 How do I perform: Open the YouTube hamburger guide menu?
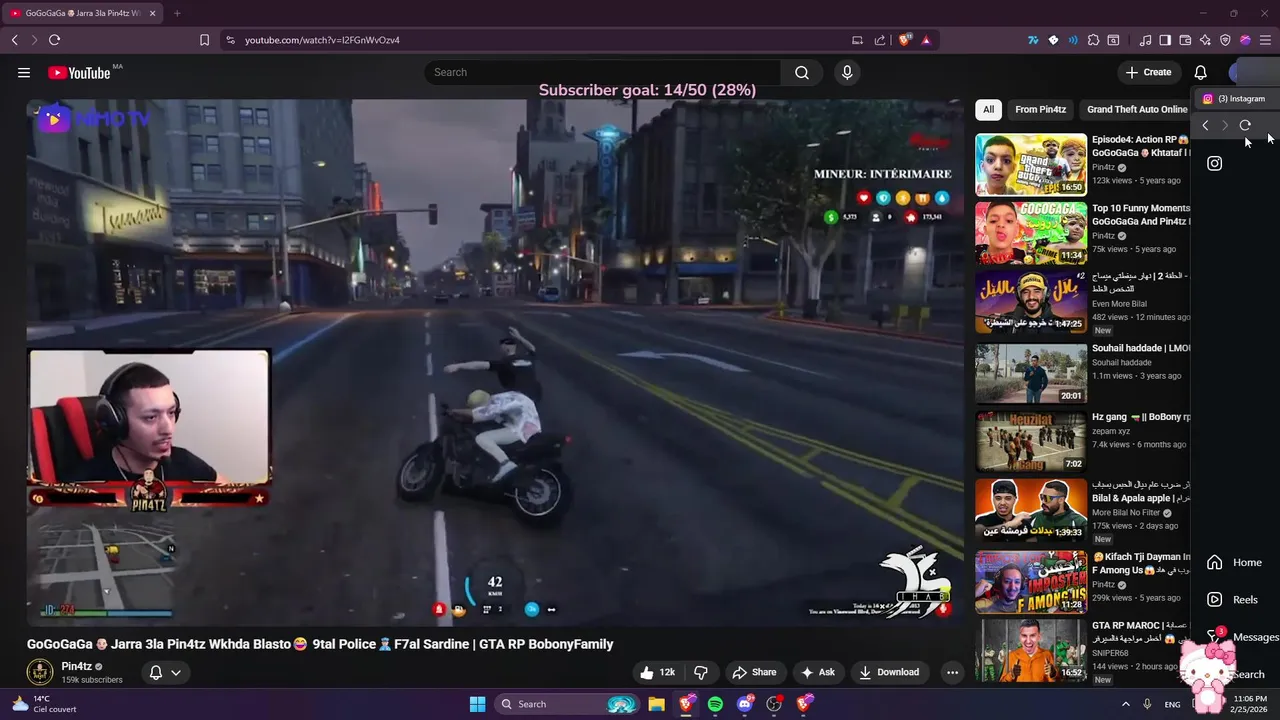[24, 72]
